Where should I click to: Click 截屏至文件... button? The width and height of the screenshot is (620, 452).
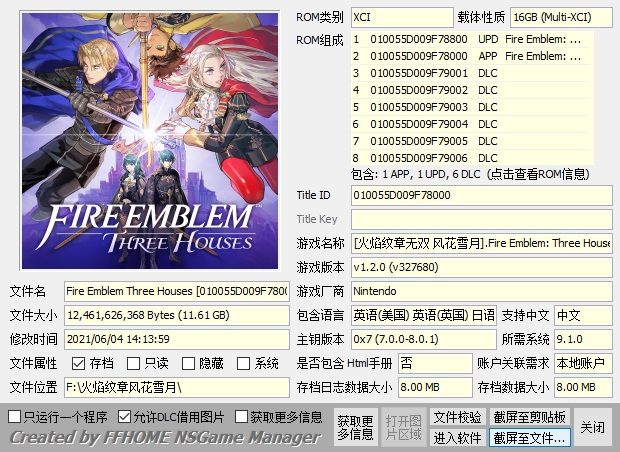[529, 437]
